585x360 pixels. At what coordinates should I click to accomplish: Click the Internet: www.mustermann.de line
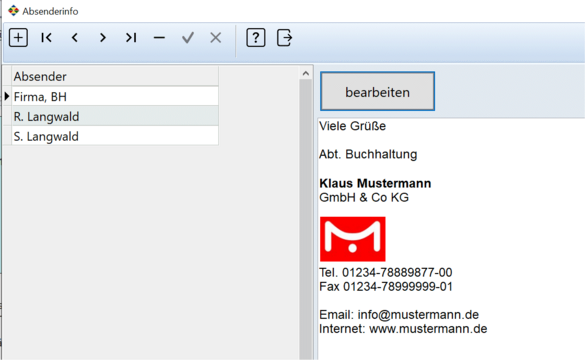(403, 329)
